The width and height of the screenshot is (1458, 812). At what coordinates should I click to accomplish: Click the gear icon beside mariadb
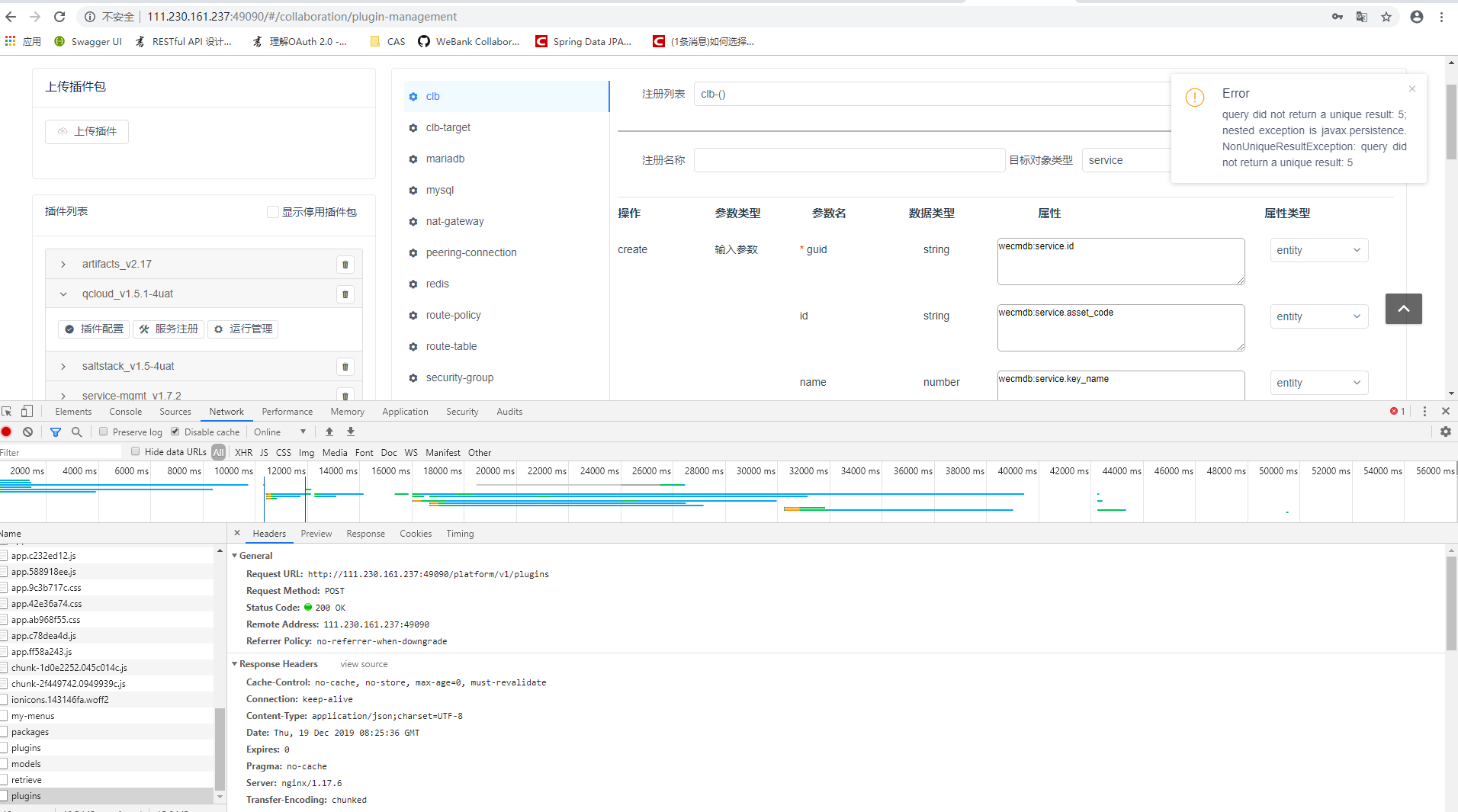click(413, 159)
